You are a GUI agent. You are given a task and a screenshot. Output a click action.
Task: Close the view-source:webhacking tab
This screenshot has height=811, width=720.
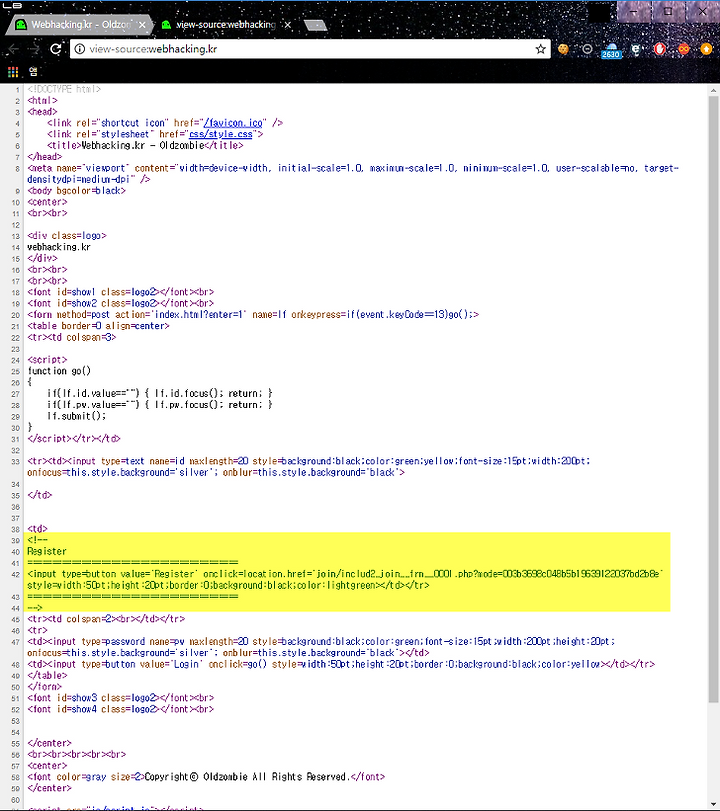[x=288, y=25]
